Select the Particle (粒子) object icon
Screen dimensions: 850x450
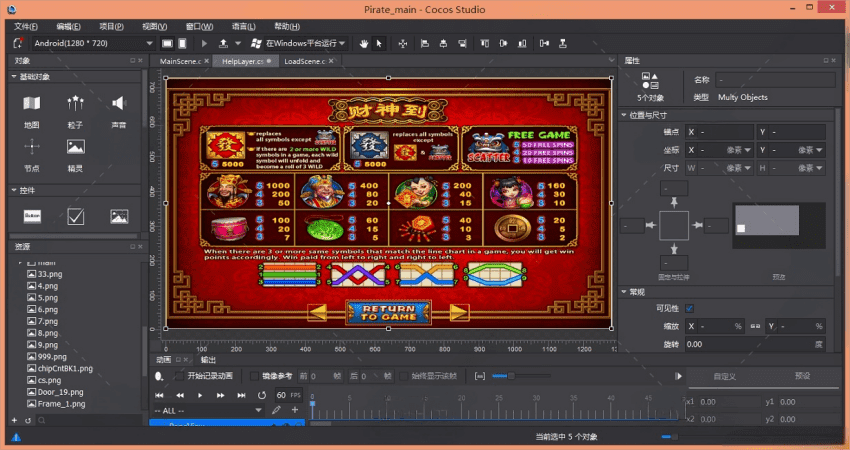click(75, 104)
